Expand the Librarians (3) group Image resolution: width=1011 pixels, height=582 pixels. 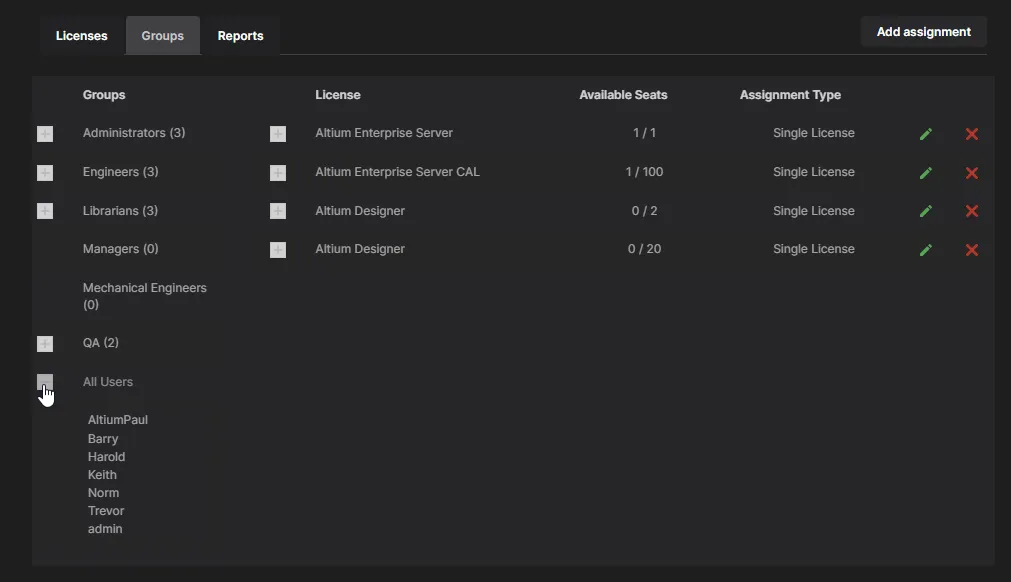(x=45, y=211)
